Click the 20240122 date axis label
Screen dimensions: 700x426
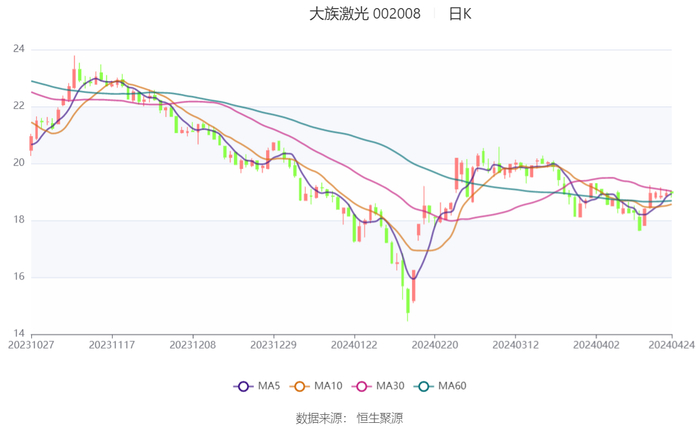click(353, 344)
